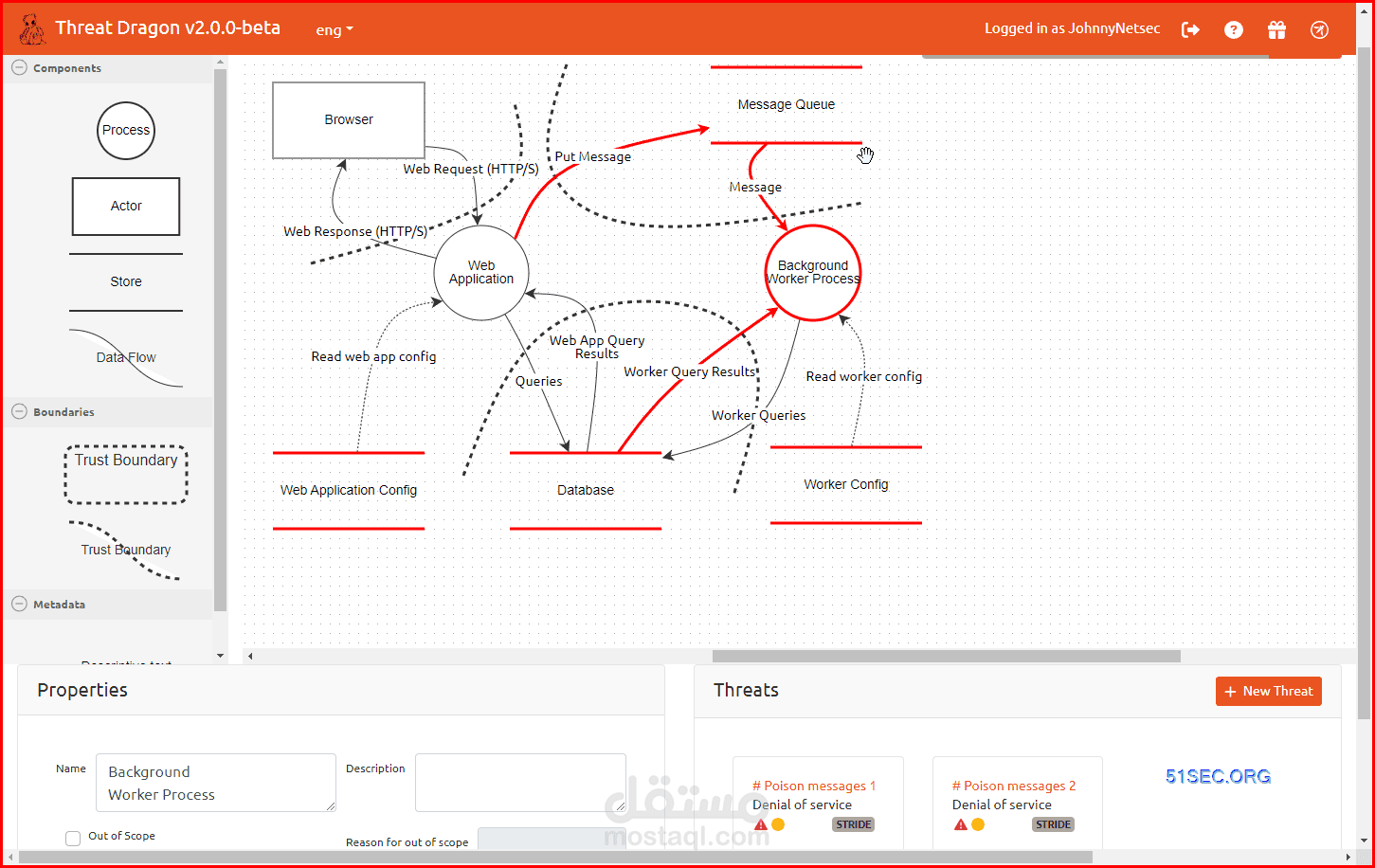1375x868 pixels.
Task: Open the Poison messages 2 threat
Action: 1014,787
